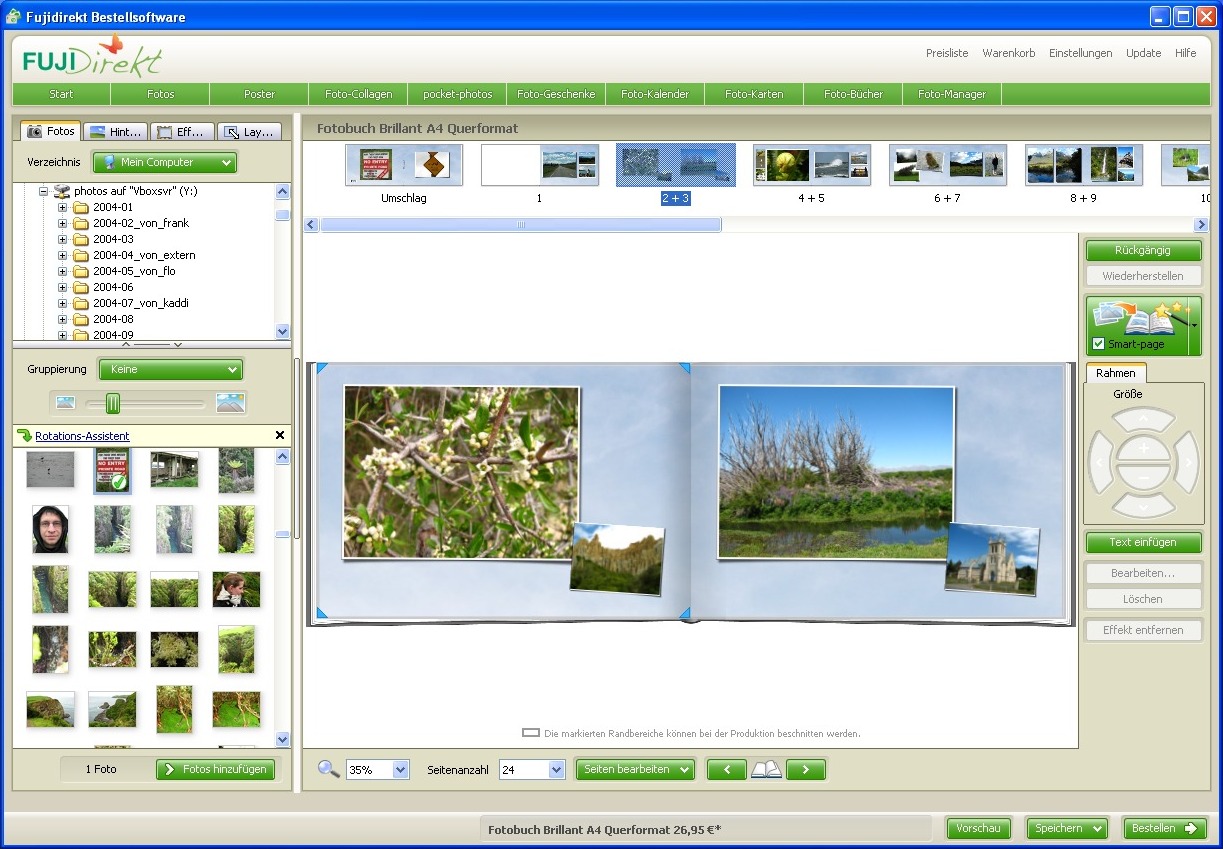This screenshot has width=1223, height=849.
Task: Open the Foto-Bücher menu tab
Action: point(853,94)
